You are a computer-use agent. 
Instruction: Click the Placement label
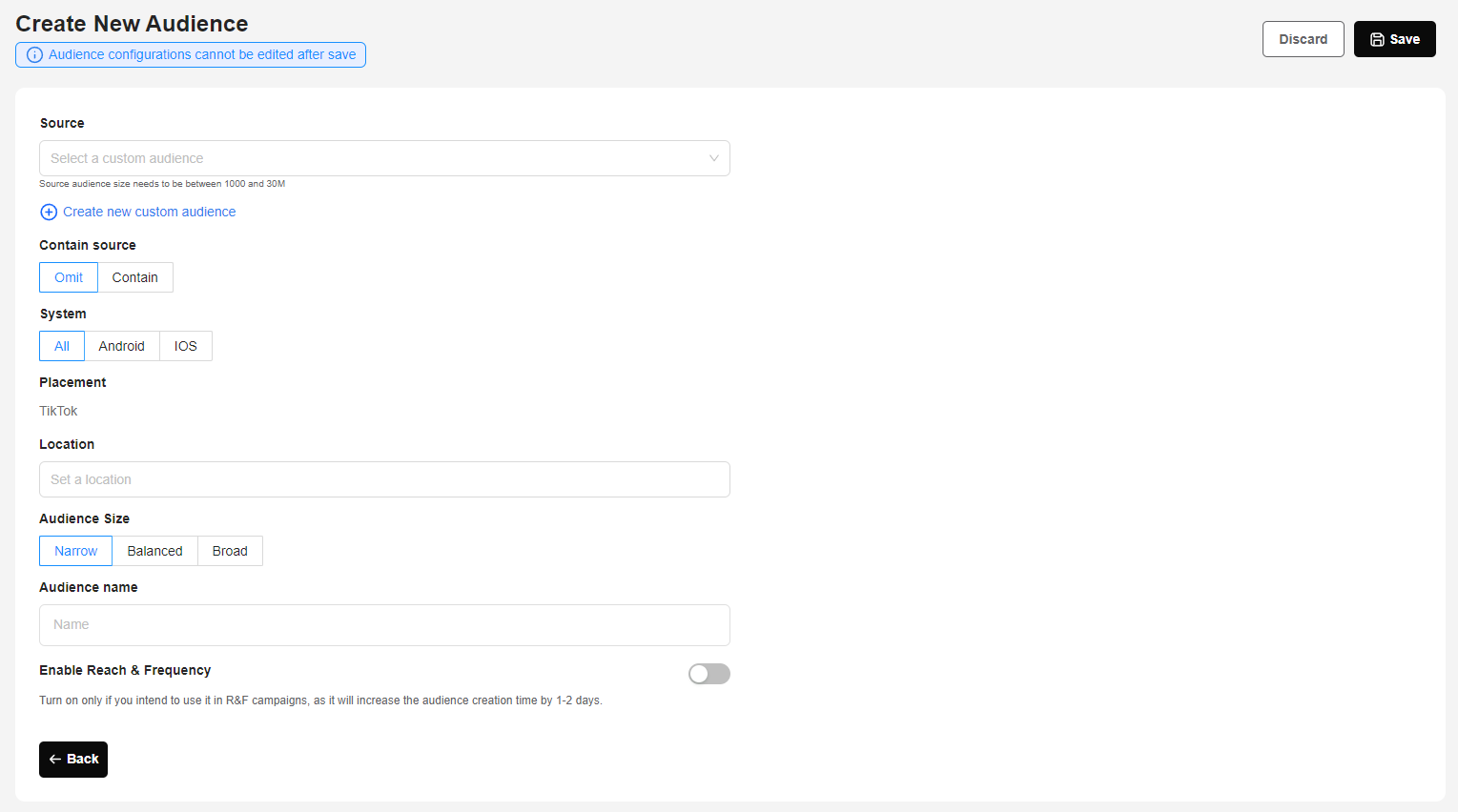[72, 382]
